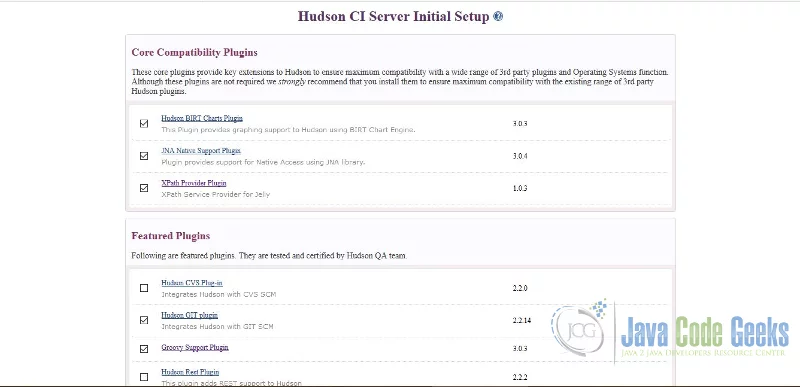Uncheck the Hudson GIT plugin checkbox
Image resolution: width=800 pixels, height=387 pixels.
coord(144,320)
